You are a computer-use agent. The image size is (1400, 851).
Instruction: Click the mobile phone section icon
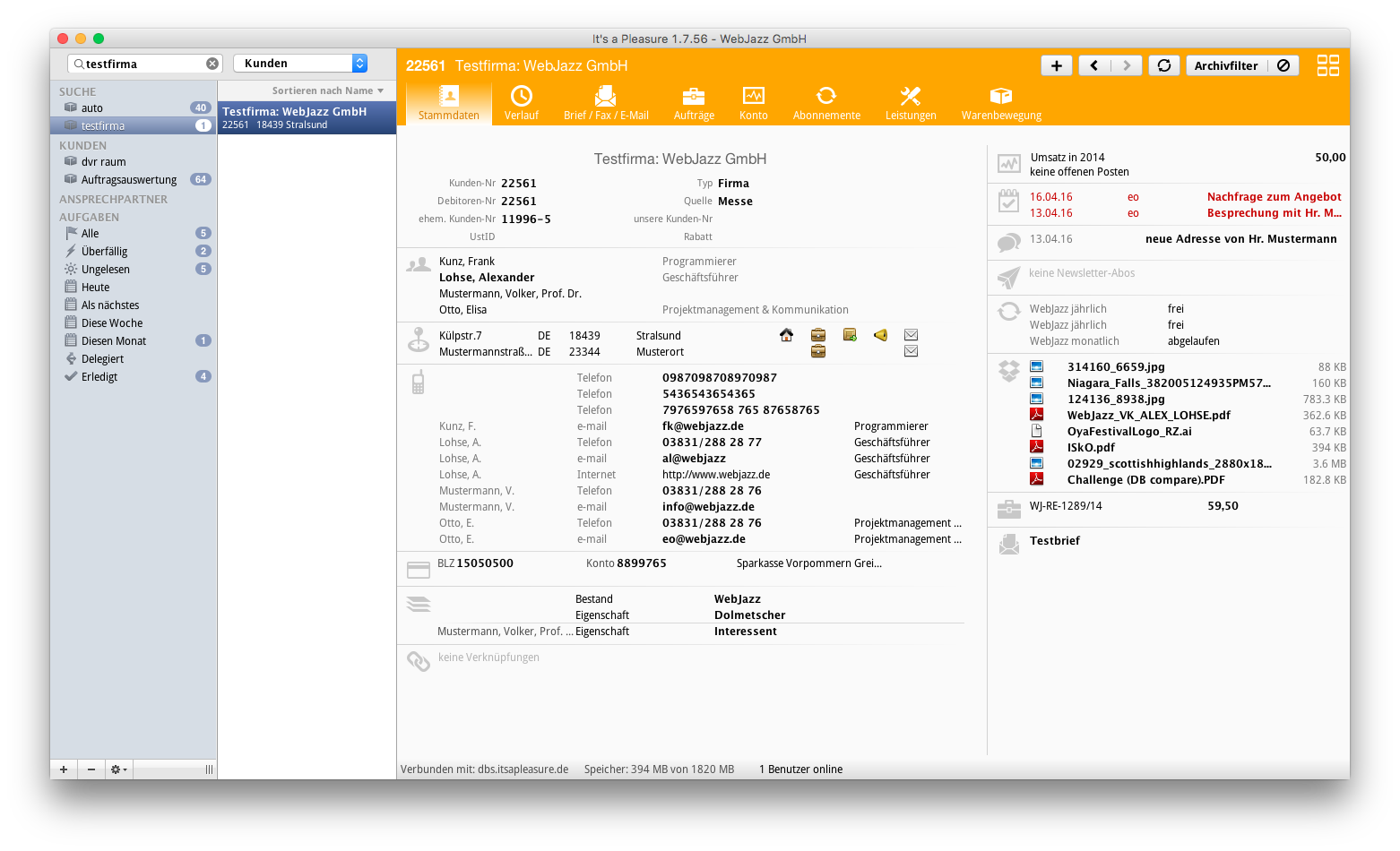click(x=418, y=383)
